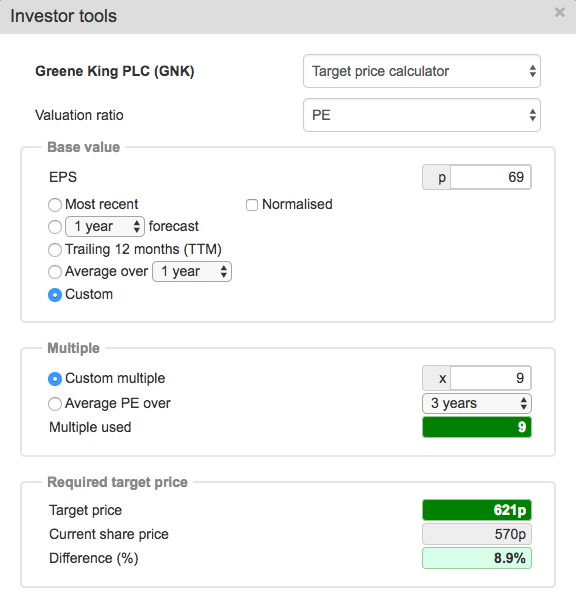Select the Average over radio button

pos(55,272)
